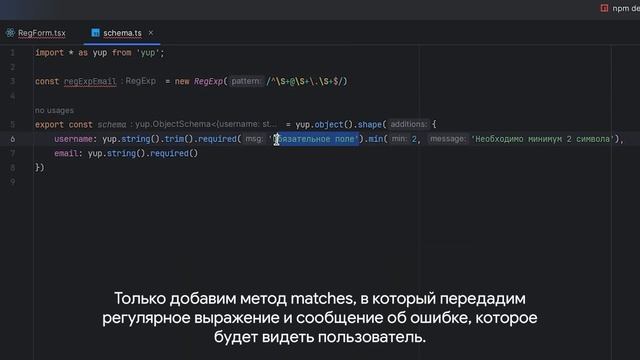Click the 'yup' import string on line 1
The image size is (640, 360).
click(148, 53)
